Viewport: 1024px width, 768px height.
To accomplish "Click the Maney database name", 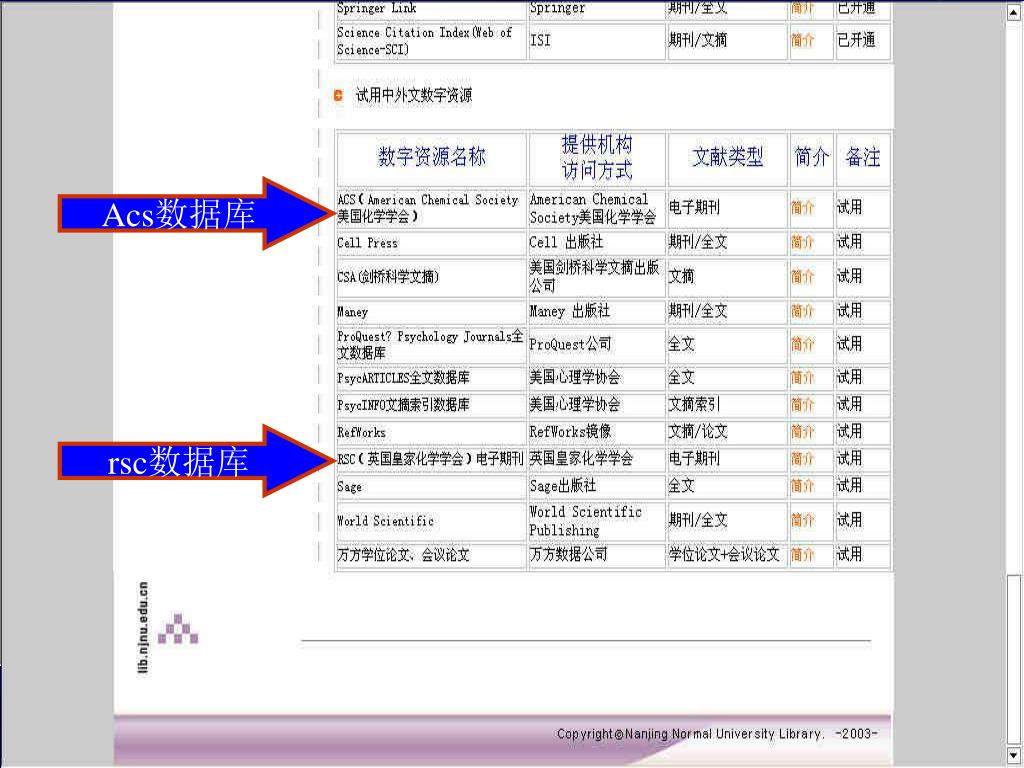I will (353, 312).
